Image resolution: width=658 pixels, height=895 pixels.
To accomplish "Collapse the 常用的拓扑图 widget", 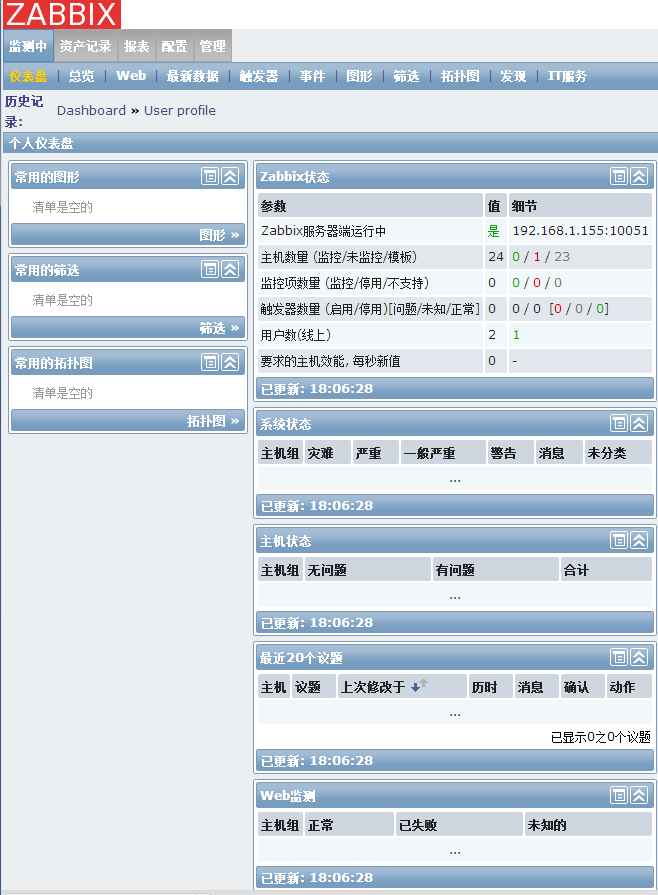I will tap(230, 362).
